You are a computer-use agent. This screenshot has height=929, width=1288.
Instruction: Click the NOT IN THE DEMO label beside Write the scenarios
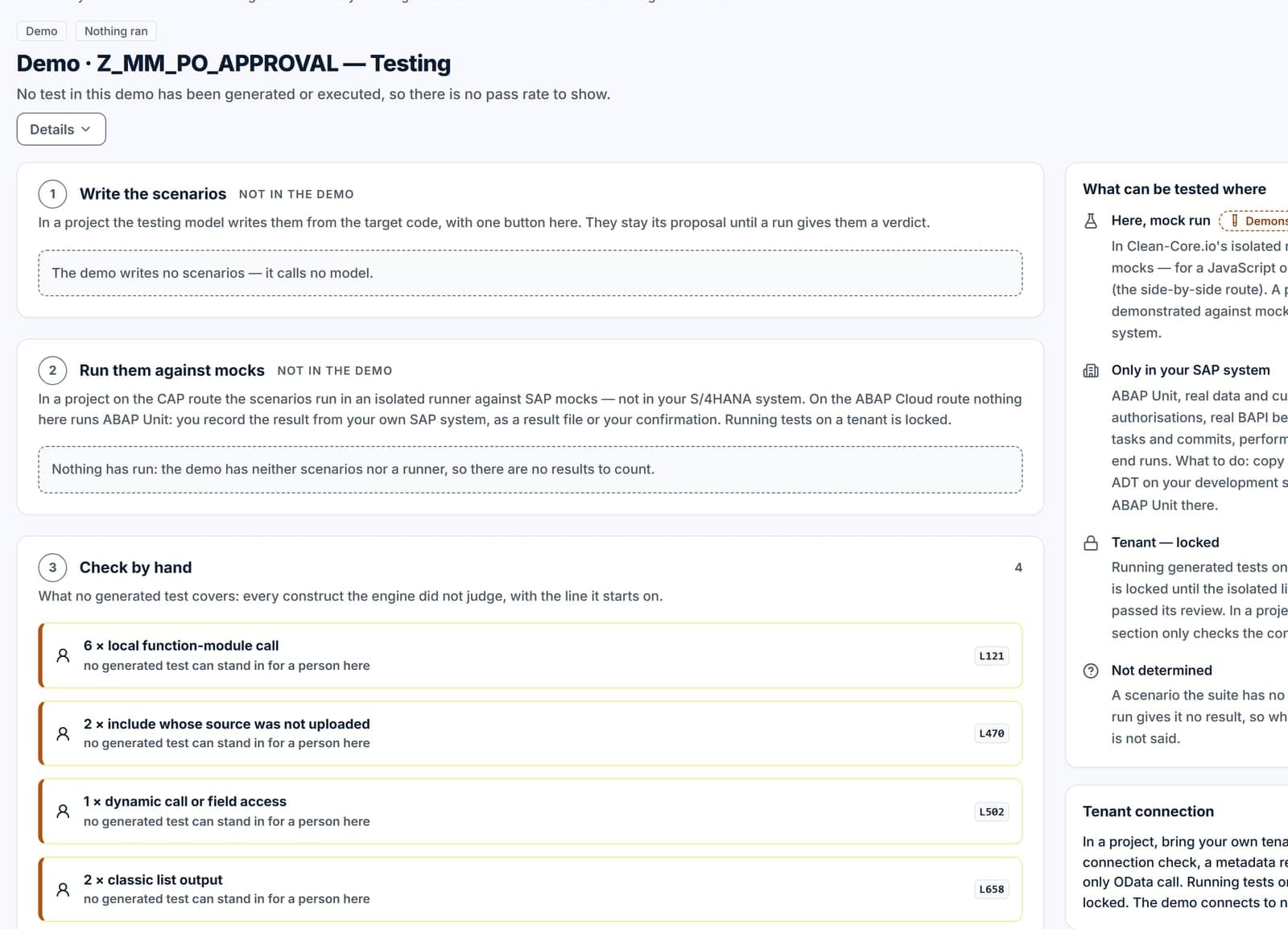tap(296, 195)
